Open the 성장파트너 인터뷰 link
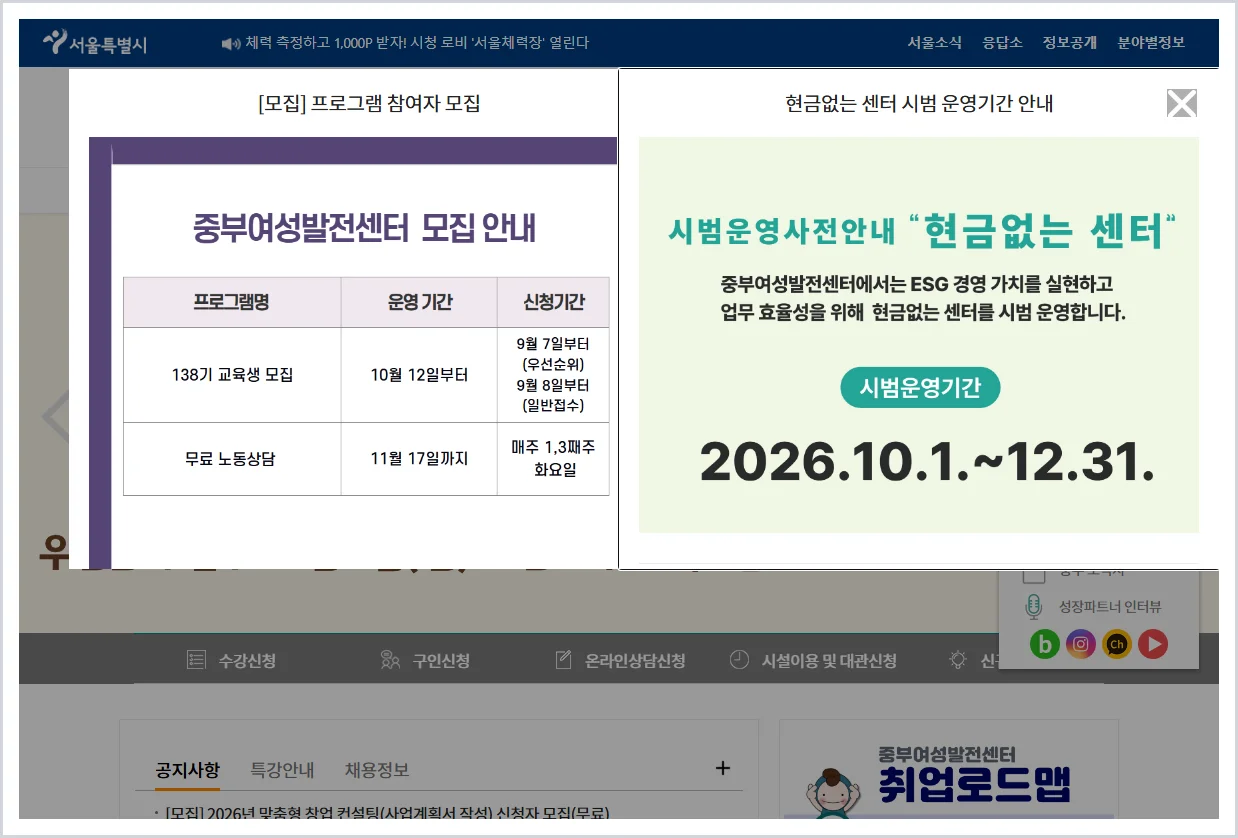Screen dimensions: 1238x838 (x=1110, y=607)
